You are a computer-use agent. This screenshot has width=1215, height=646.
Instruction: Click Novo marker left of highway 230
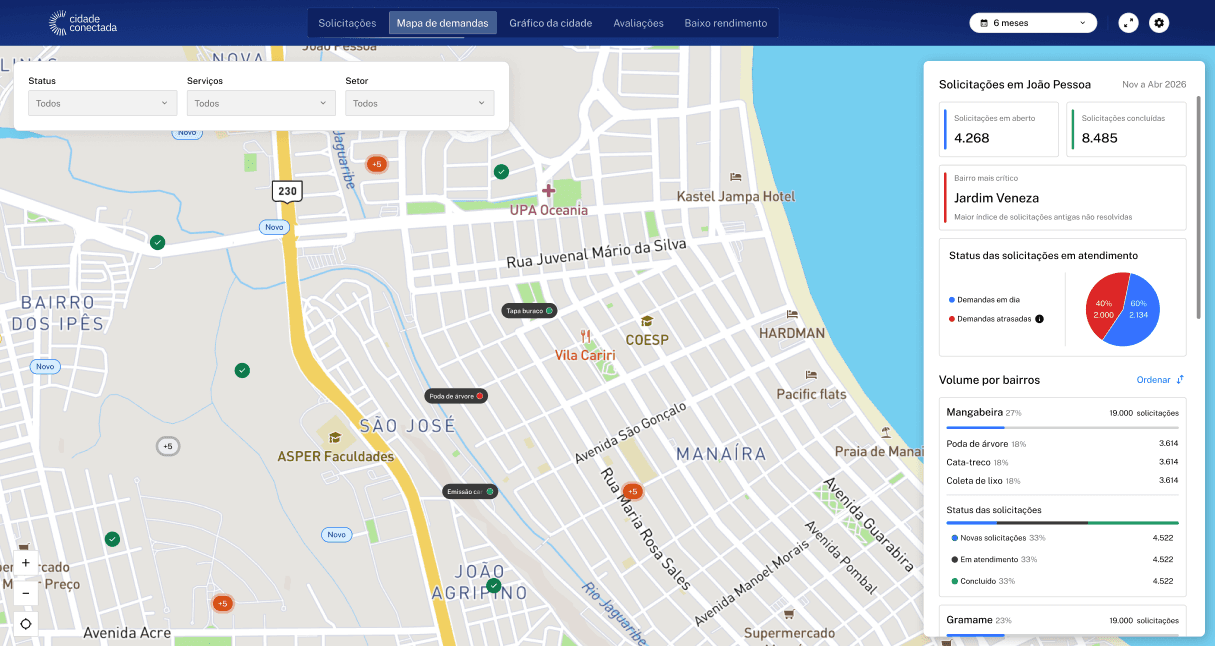[274, 227]
